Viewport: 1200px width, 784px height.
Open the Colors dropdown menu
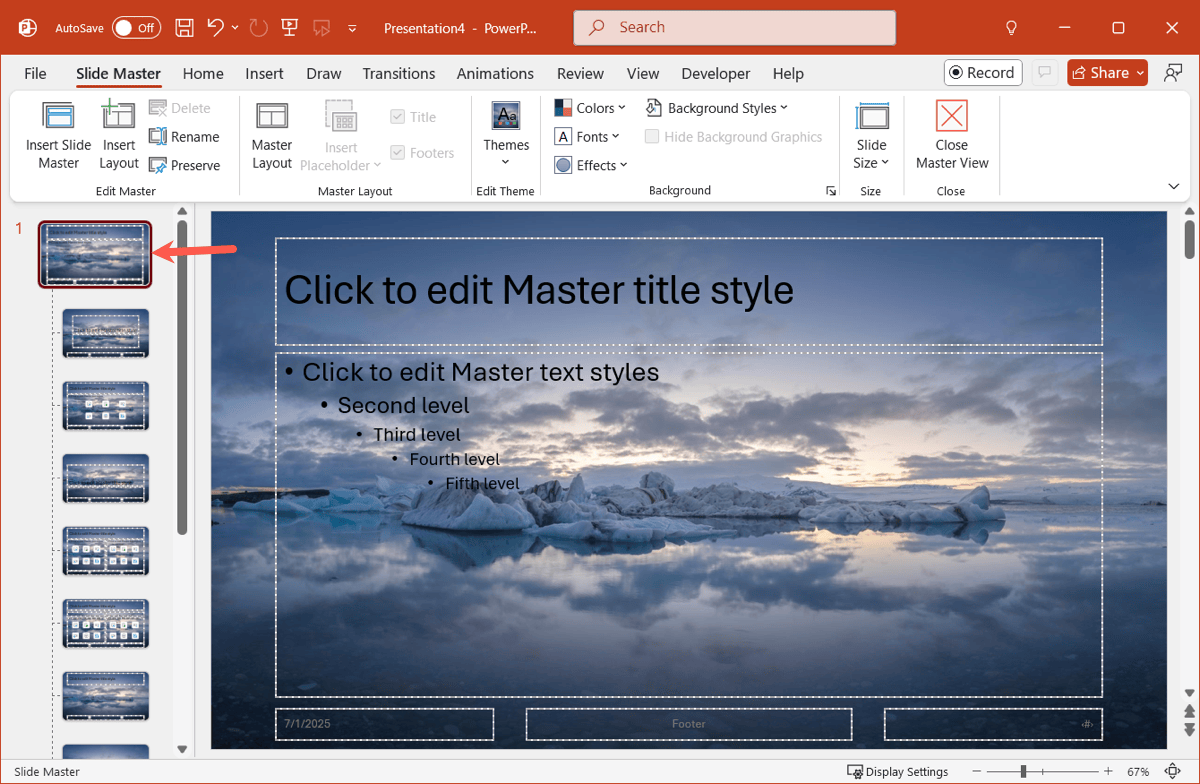coord(590,108)
